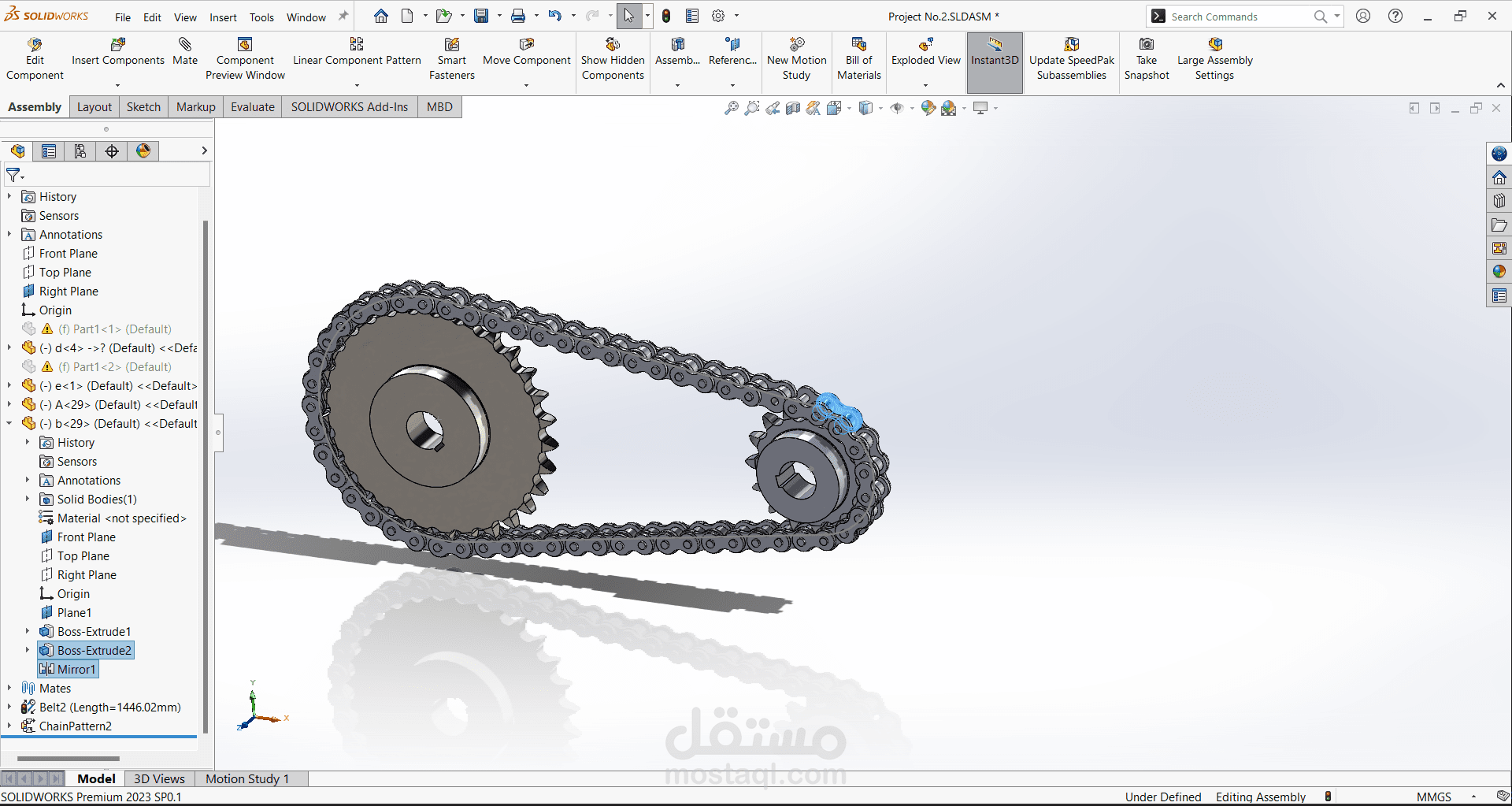This screenshot has height=806, width=1512.
Task: Insert Bill of Materials
Action: (859, 59)
